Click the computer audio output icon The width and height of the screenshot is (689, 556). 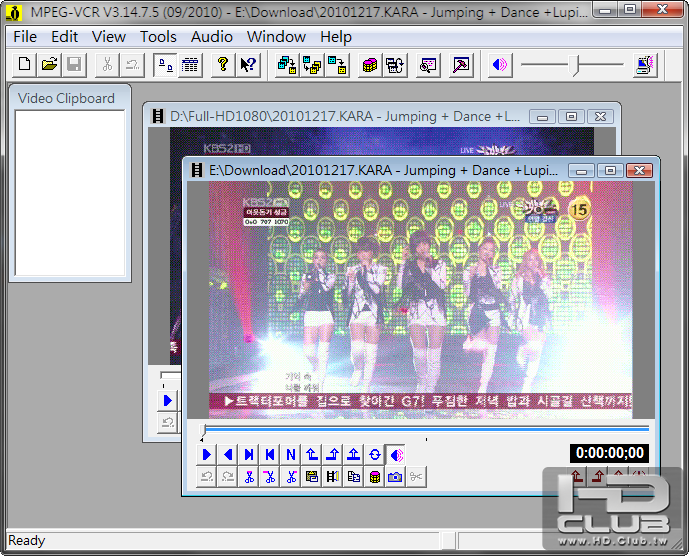point(645,65)
